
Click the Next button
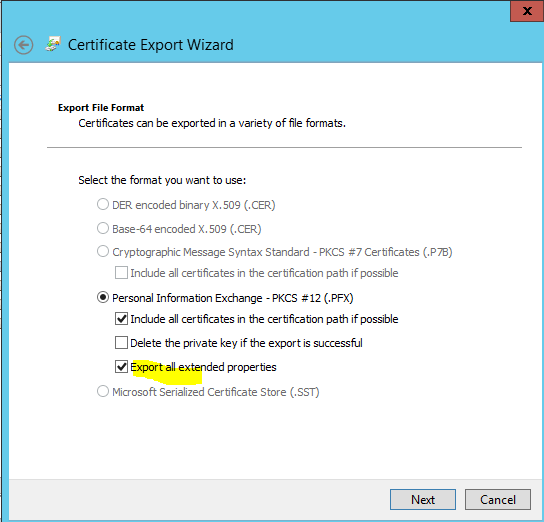click(423, 499)
